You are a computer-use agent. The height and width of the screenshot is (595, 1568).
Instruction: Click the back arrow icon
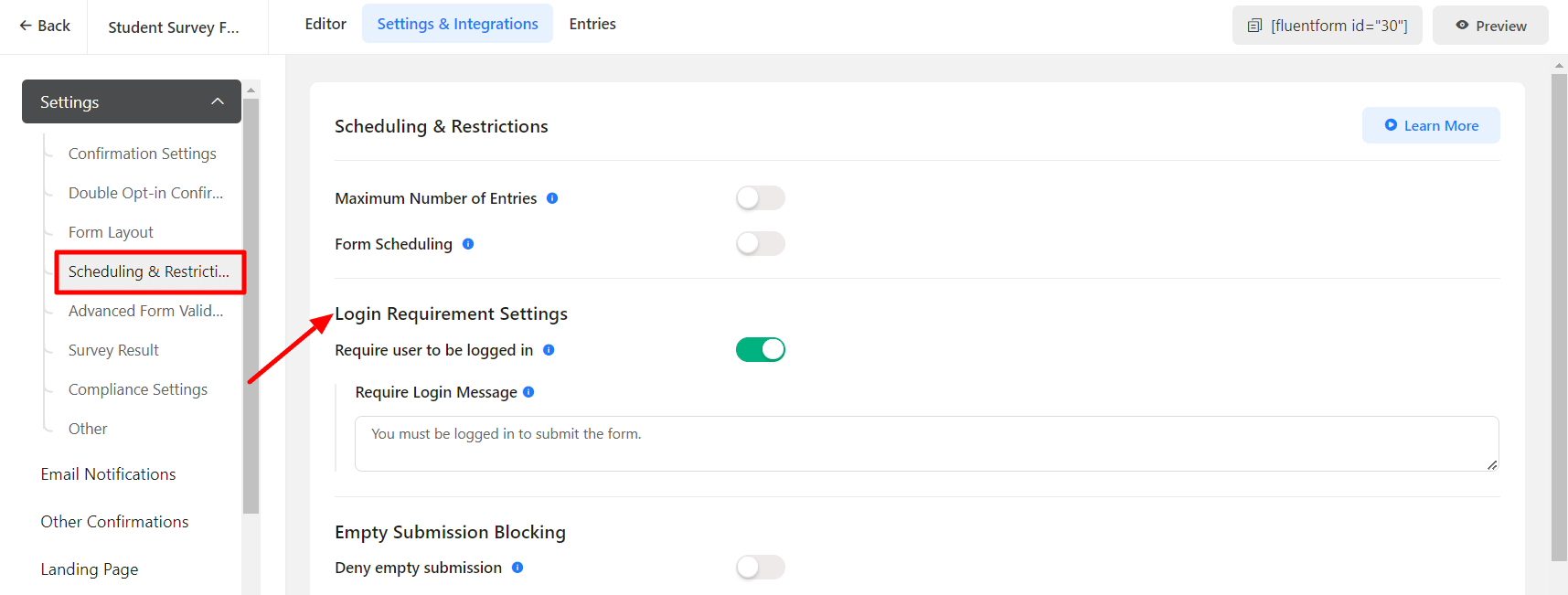(x=26, y=26)
